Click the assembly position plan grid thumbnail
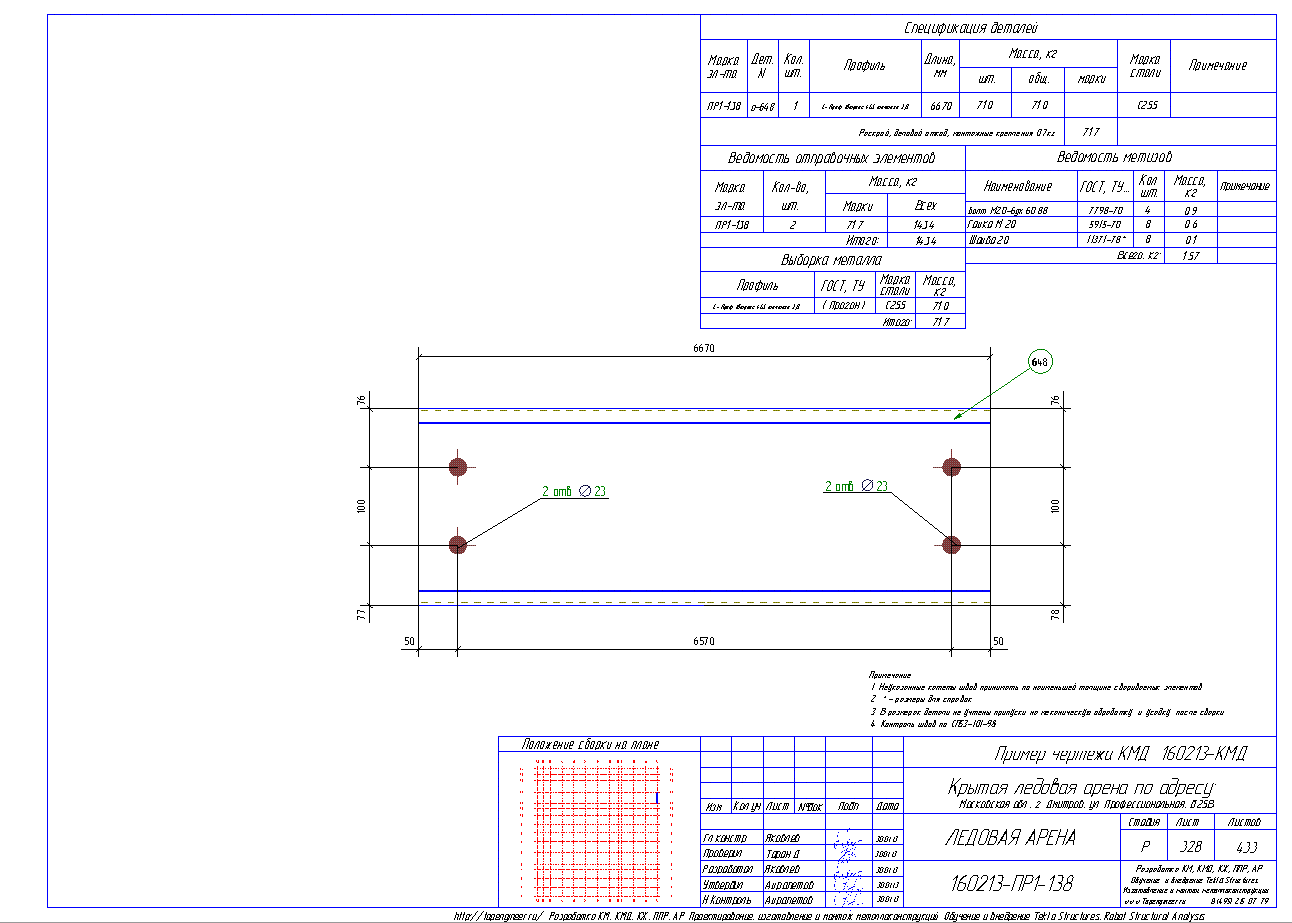 (598, 832)
